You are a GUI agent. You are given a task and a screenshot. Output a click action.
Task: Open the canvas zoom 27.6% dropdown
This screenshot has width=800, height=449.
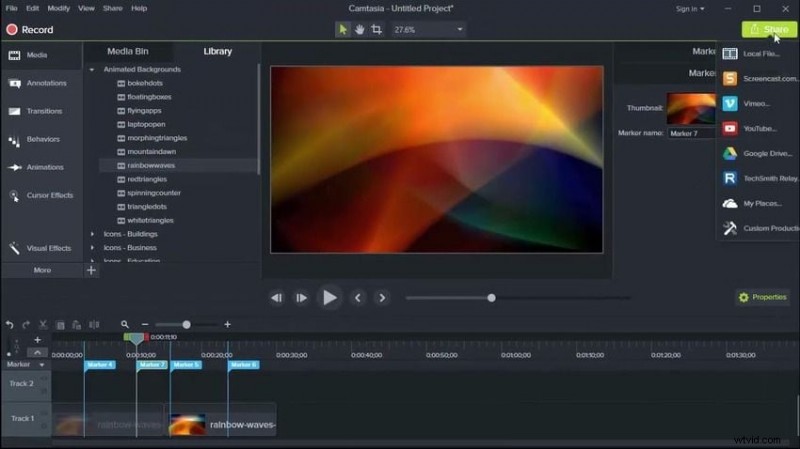click(x=428, y=30)
